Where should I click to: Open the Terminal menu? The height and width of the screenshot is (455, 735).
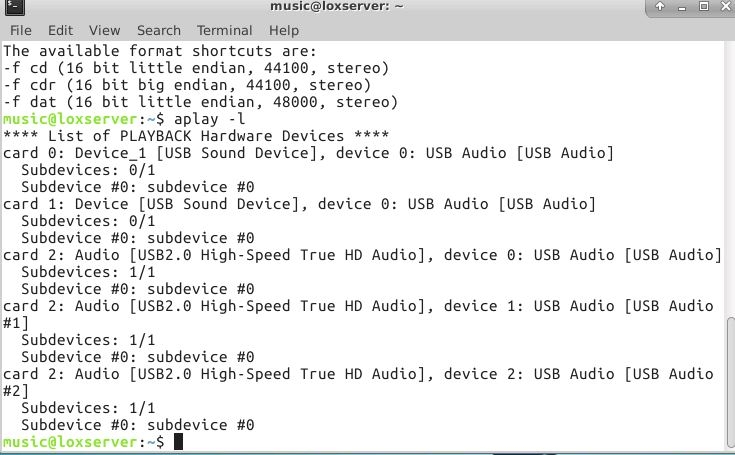tap(224, 30)
